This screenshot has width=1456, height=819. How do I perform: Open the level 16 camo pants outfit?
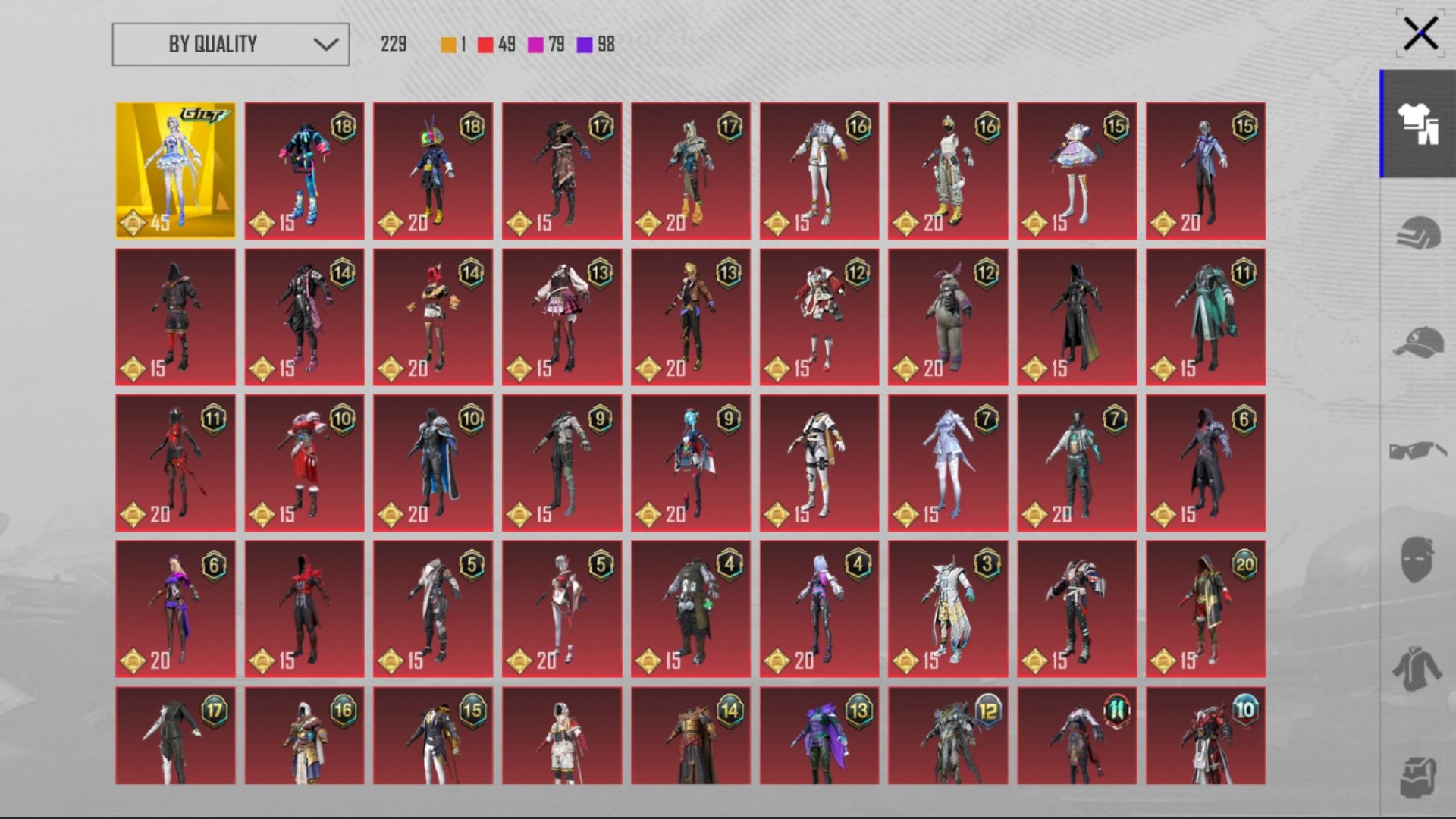(x=948, y=171)
